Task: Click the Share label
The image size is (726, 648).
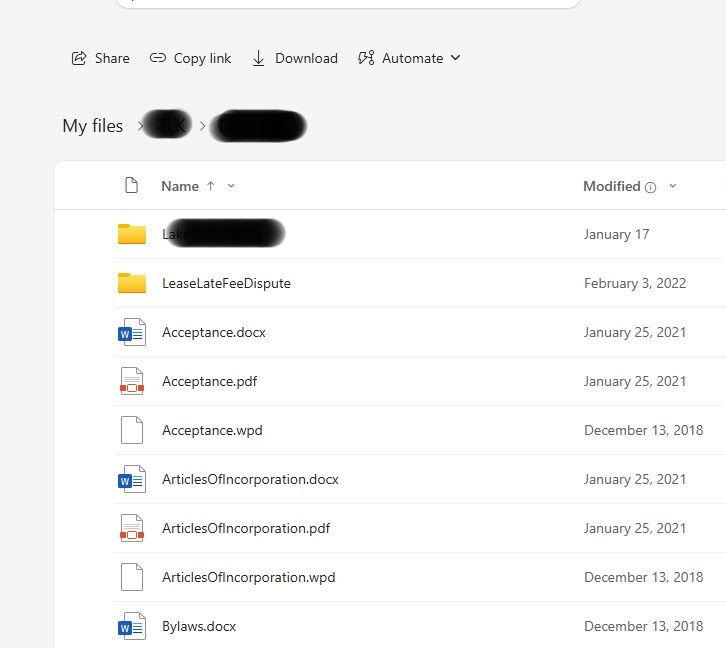Action: pos(112,58)
